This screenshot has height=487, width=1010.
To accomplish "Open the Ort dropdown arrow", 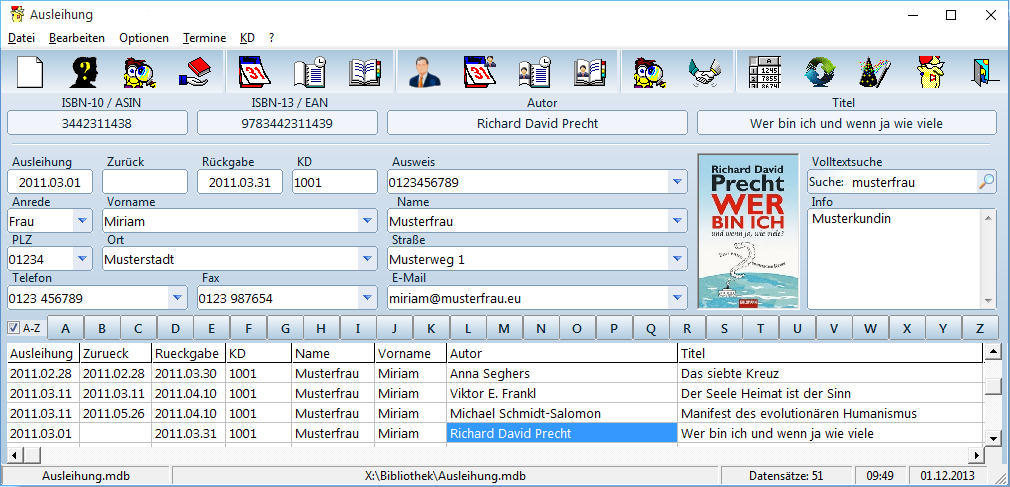I will coord(367,260).
